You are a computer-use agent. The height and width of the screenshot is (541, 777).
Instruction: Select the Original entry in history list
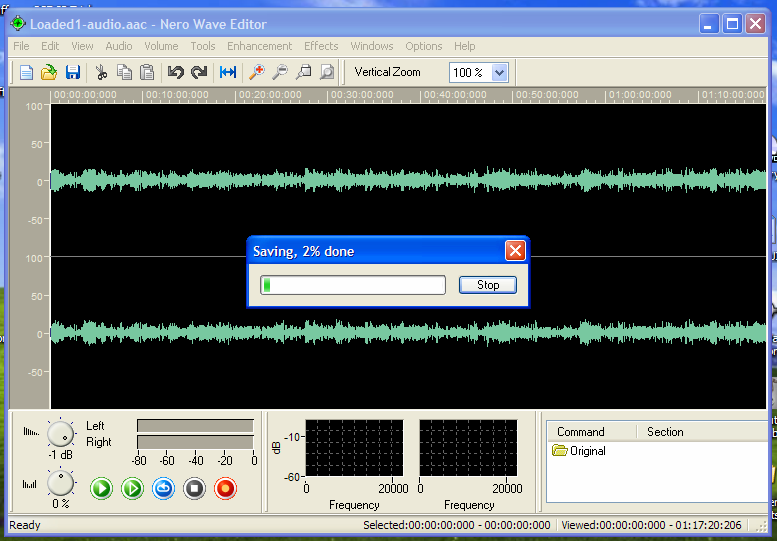coord(579,451)
